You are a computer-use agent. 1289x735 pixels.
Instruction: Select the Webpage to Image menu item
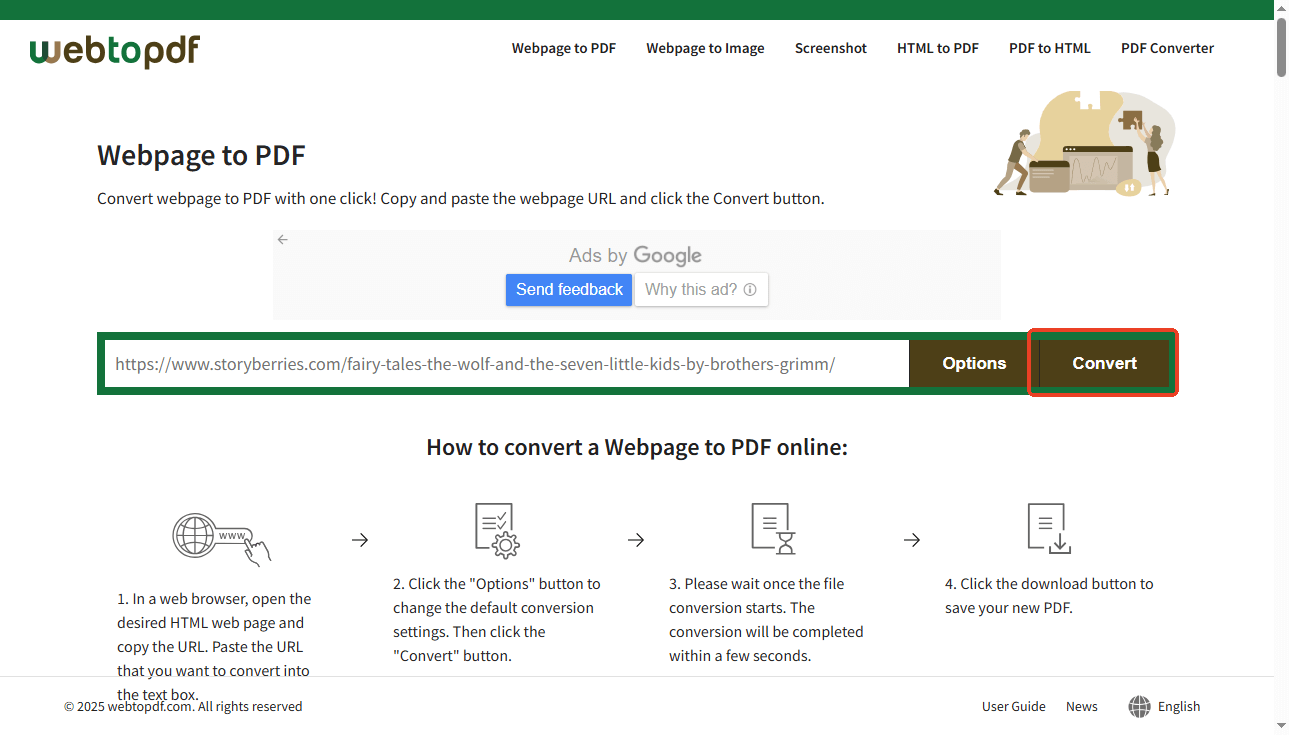(x=705, y=48)
